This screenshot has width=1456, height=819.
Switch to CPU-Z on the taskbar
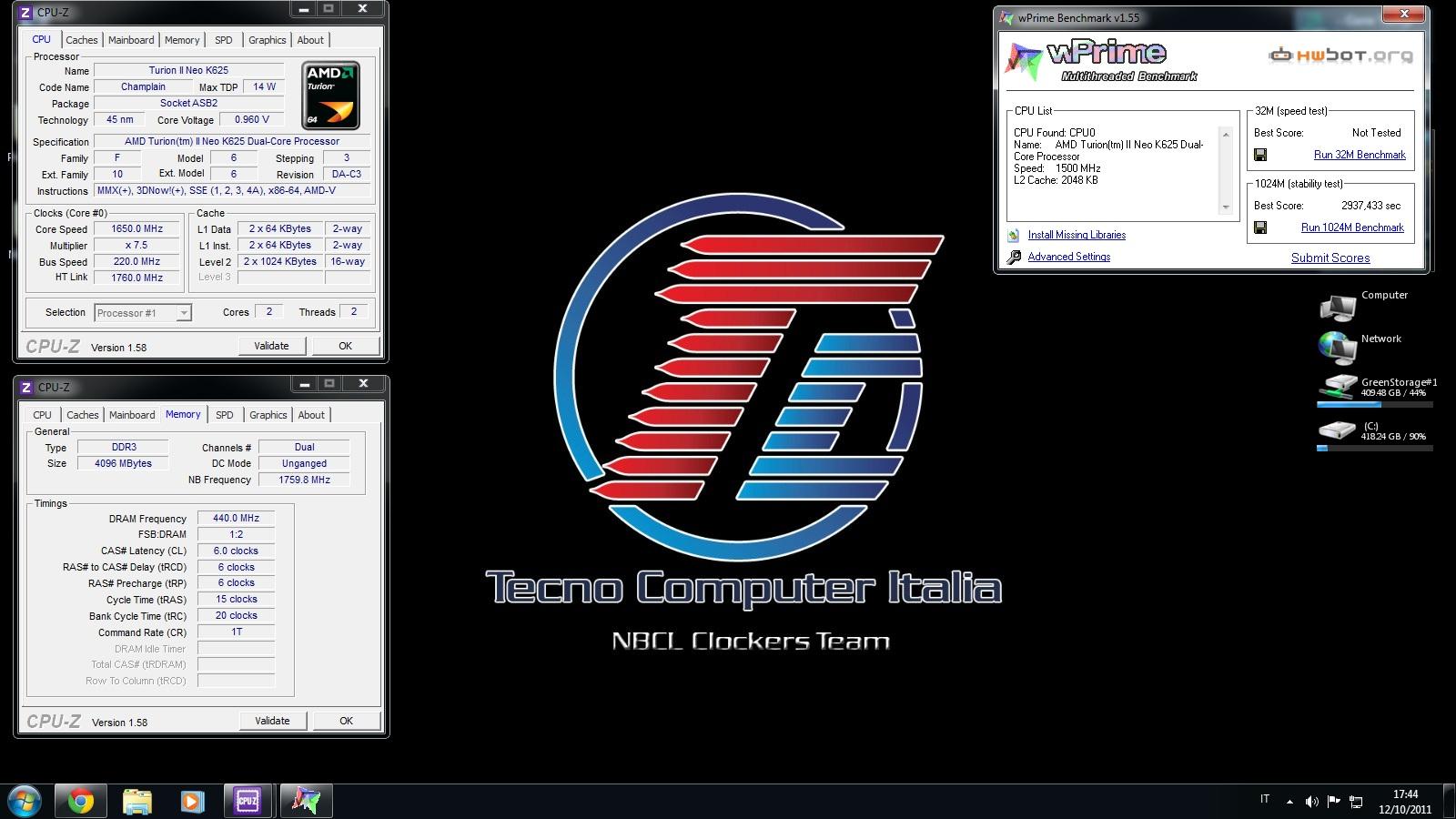pyautogui.click(x=248, y=801)
